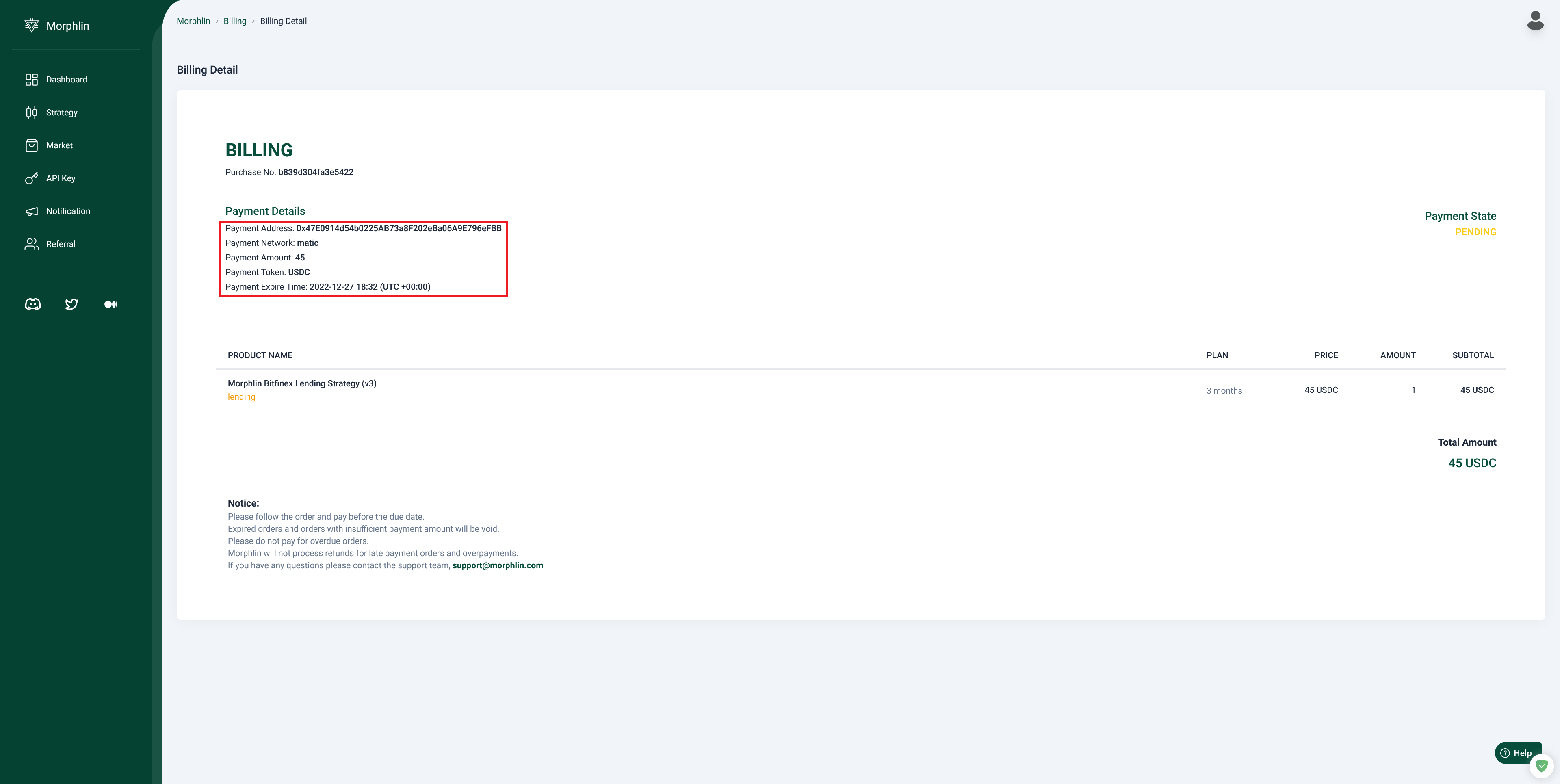This screenshot has width=1560, height=784.
Task: Open Notification megaphone icon
Action: click(x=32, y=211)
